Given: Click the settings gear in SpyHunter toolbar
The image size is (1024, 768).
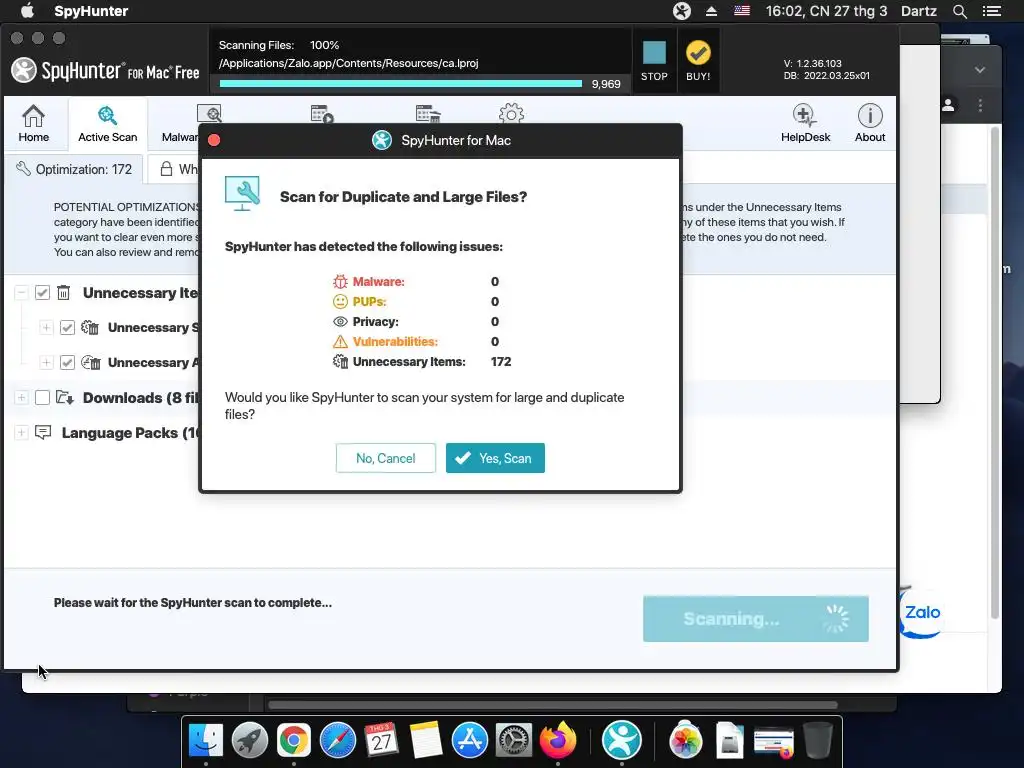Looking at the screenshot, I should click(511, 114).
